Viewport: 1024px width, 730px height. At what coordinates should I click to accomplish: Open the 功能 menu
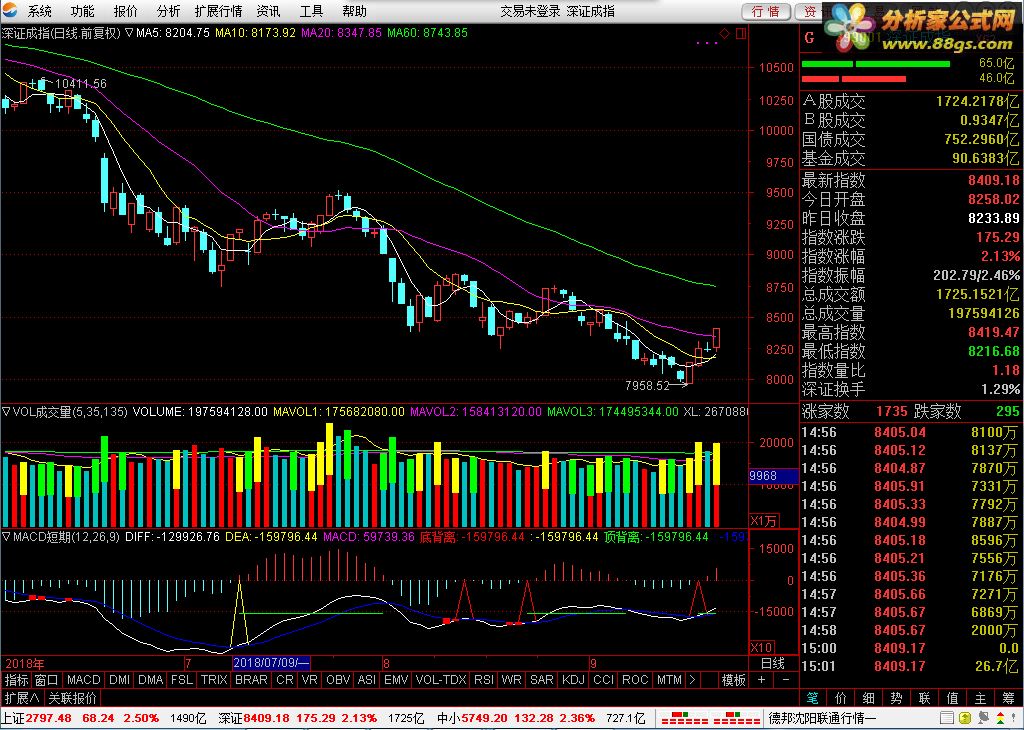click(x=82, y=11)
